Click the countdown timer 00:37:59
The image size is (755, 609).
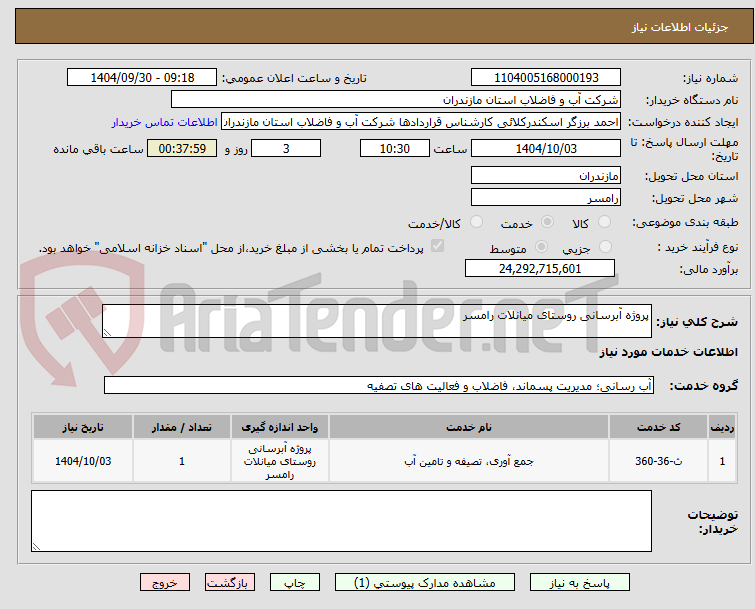[182, 148]
